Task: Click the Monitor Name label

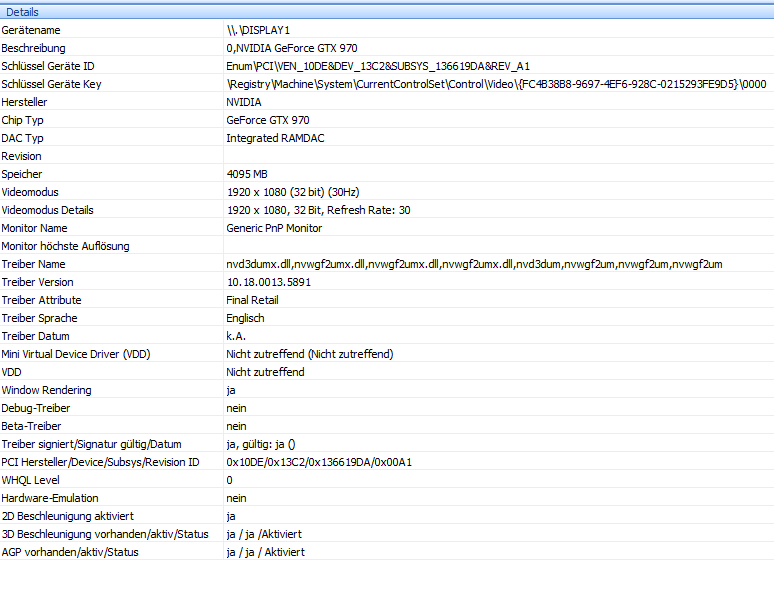Action: (34, 228)
